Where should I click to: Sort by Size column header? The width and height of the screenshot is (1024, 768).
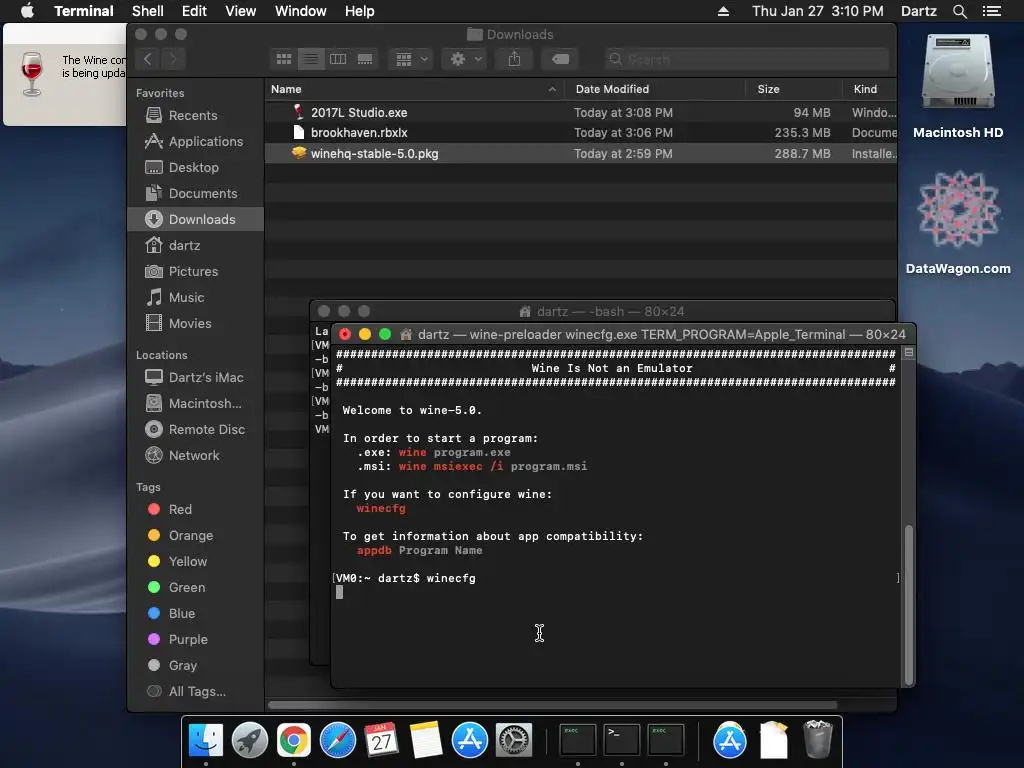click(x=793, y=89)
